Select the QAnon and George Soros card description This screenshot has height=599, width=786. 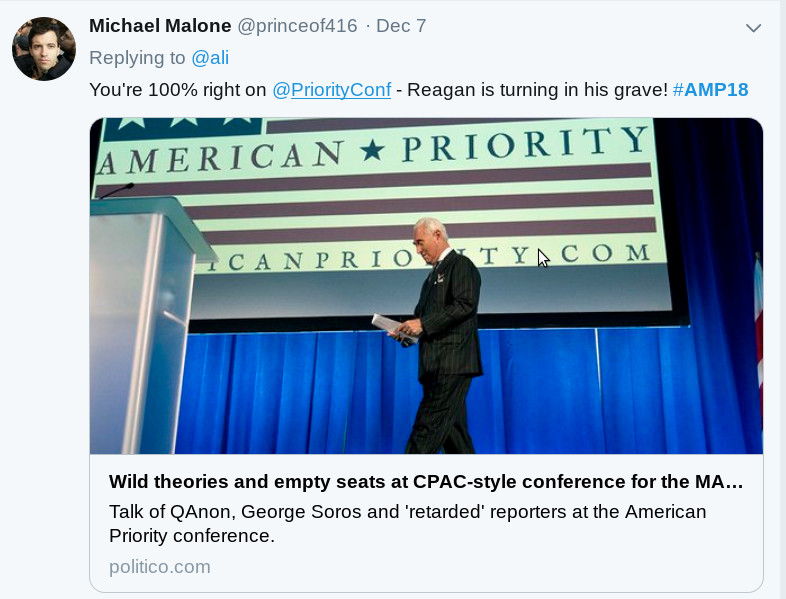pos(408,523)
